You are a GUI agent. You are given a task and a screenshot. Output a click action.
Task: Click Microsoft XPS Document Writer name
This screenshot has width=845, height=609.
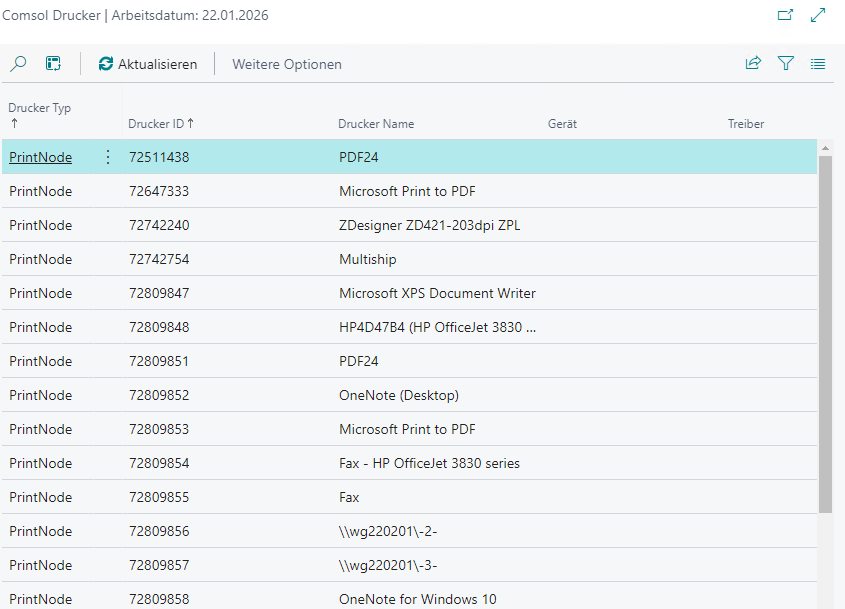coord(437,293)
